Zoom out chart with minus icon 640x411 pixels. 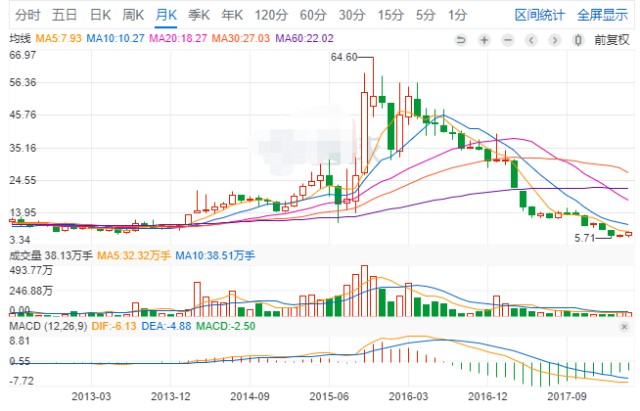[508, 40]
